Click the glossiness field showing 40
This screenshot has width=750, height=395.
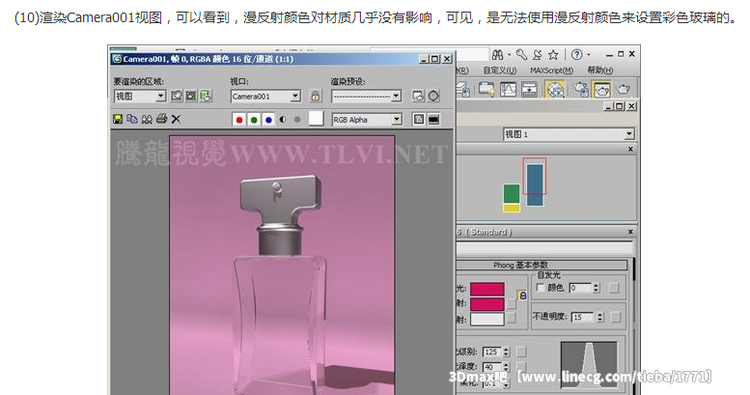[x=492, y=367]
